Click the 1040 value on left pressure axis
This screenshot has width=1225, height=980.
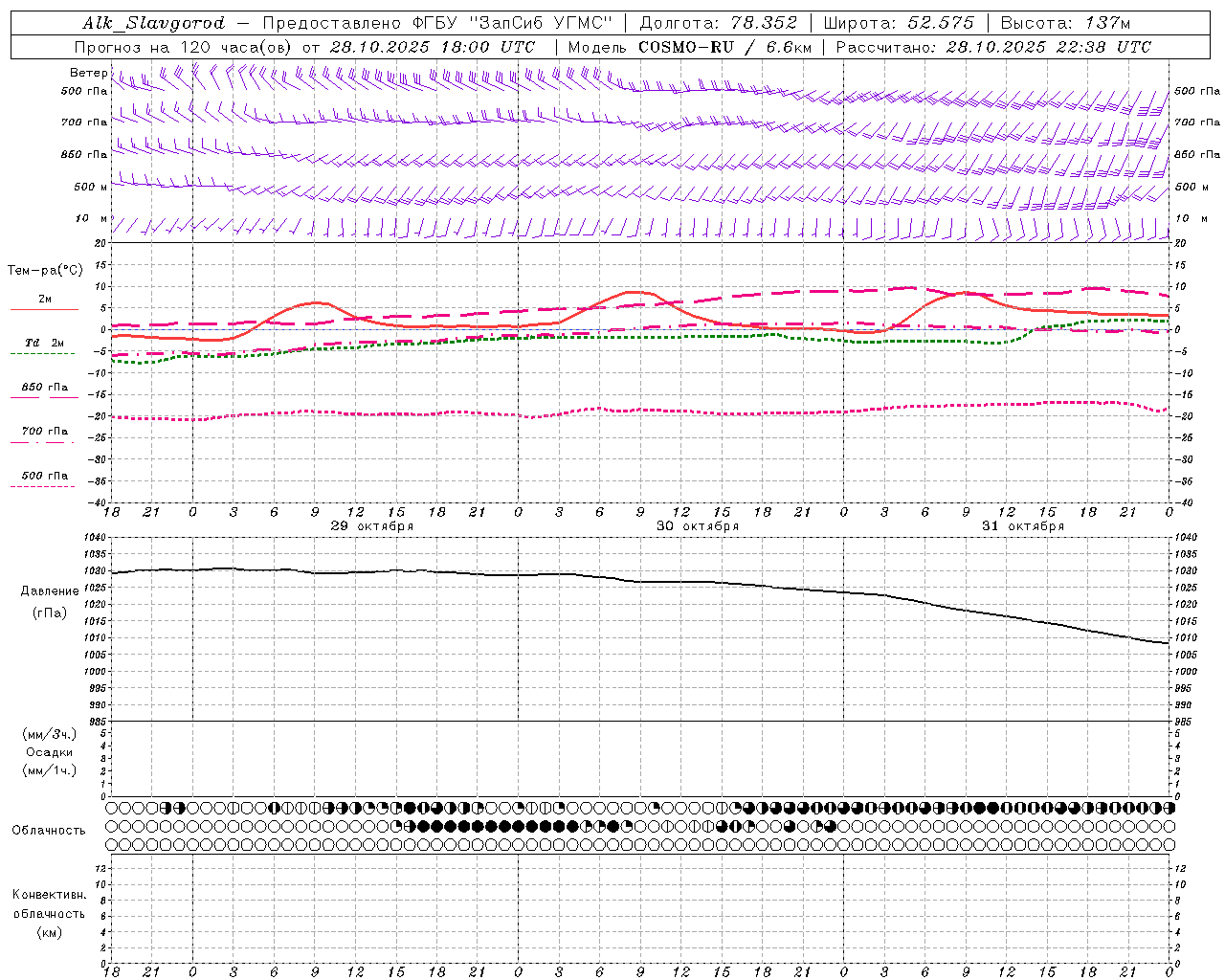96,538
